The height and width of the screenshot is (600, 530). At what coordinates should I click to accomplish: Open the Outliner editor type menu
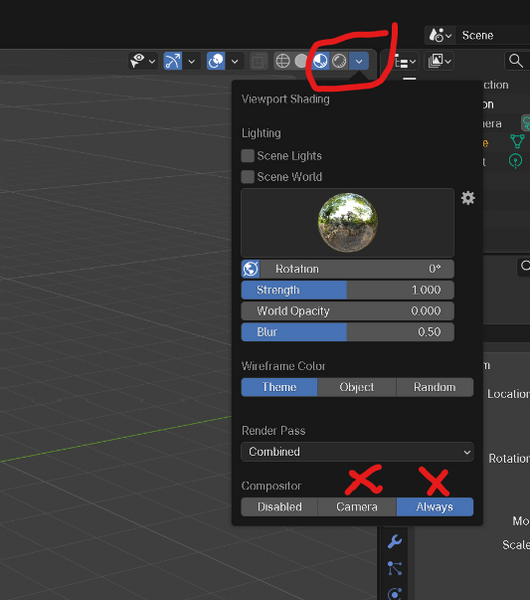click(405, 61)
